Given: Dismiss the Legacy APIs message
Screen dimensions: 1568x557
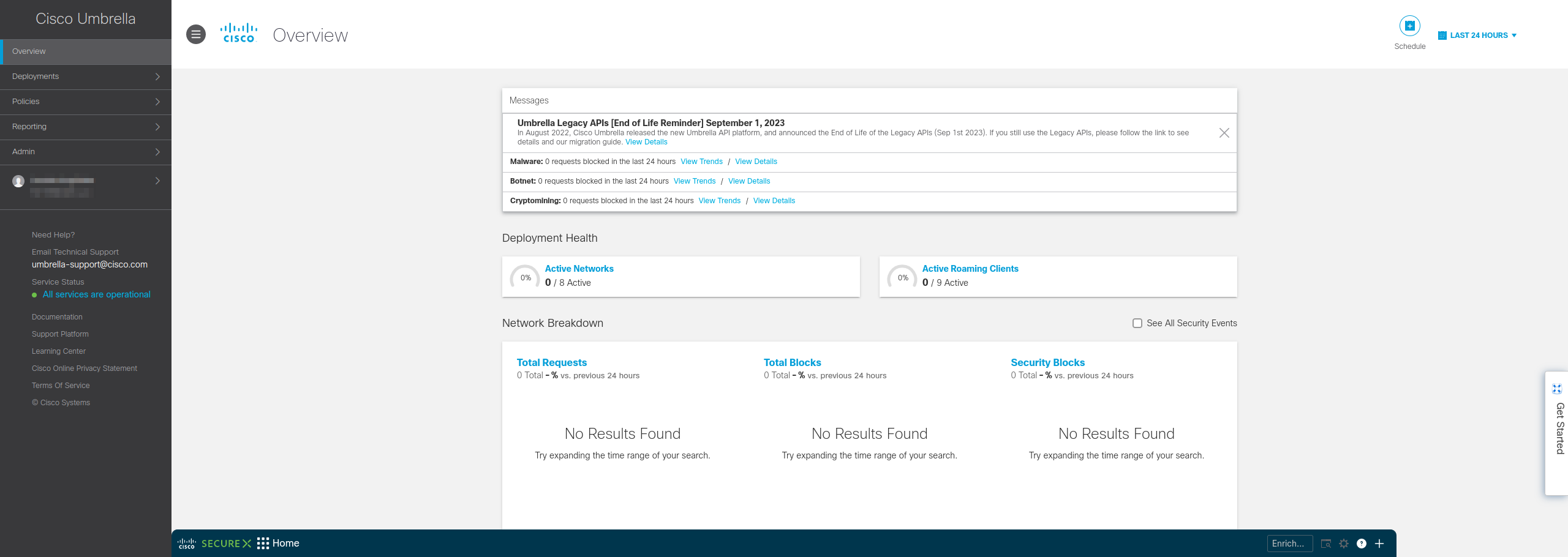Looking at the screenshot, I should pos(1224,133).
